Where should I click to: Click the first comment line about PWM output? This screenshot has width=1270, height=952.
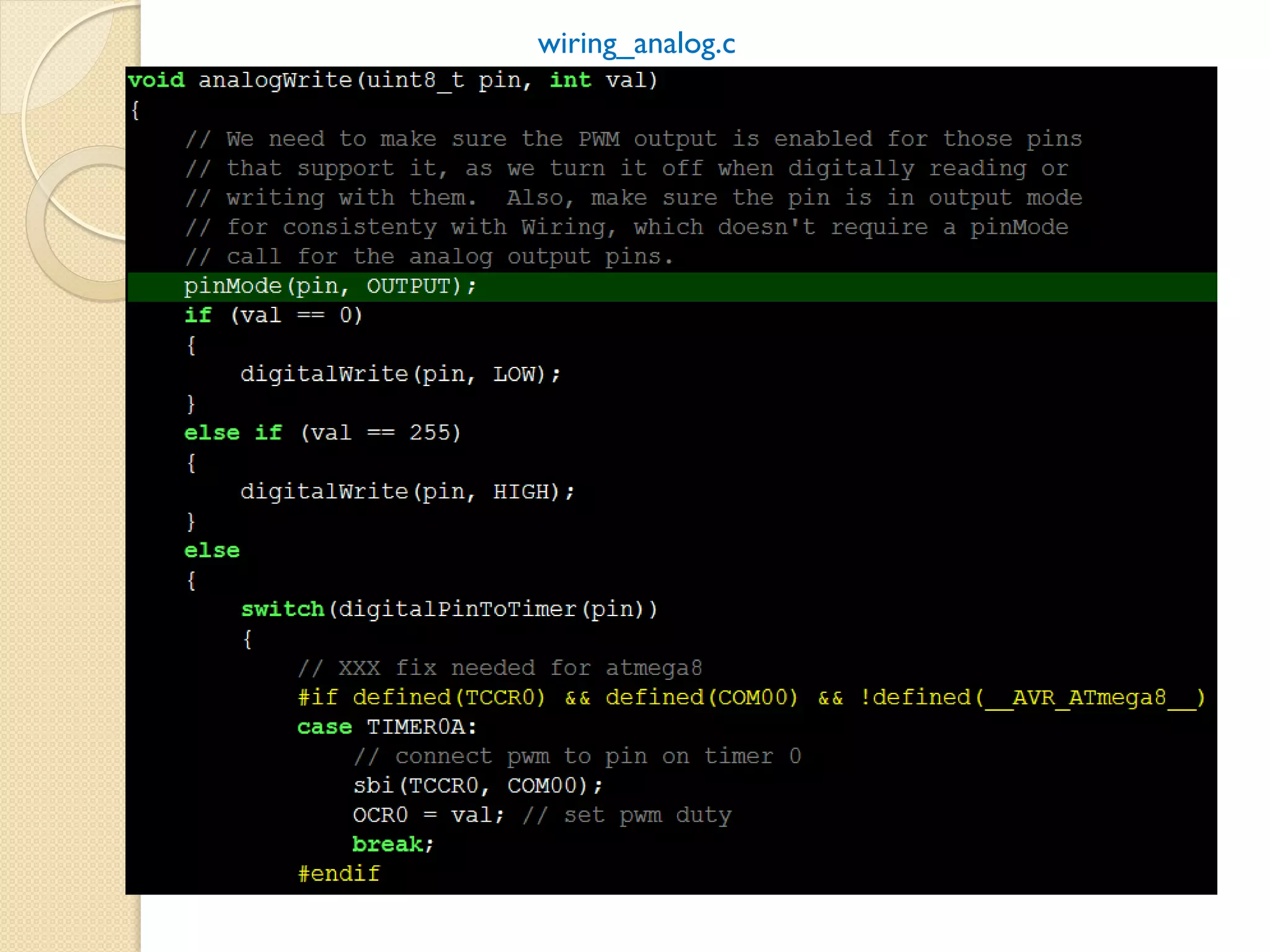(634, 139)
